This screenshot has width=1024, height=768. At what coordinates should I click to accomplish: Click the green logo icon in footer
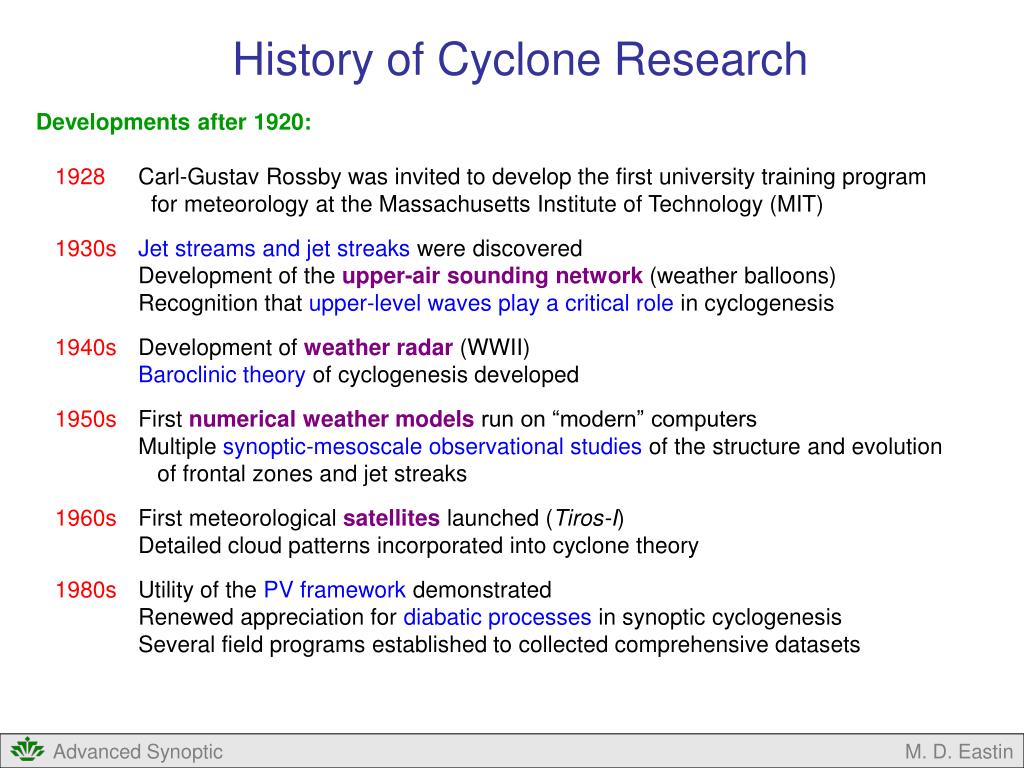tap(27, 750)
